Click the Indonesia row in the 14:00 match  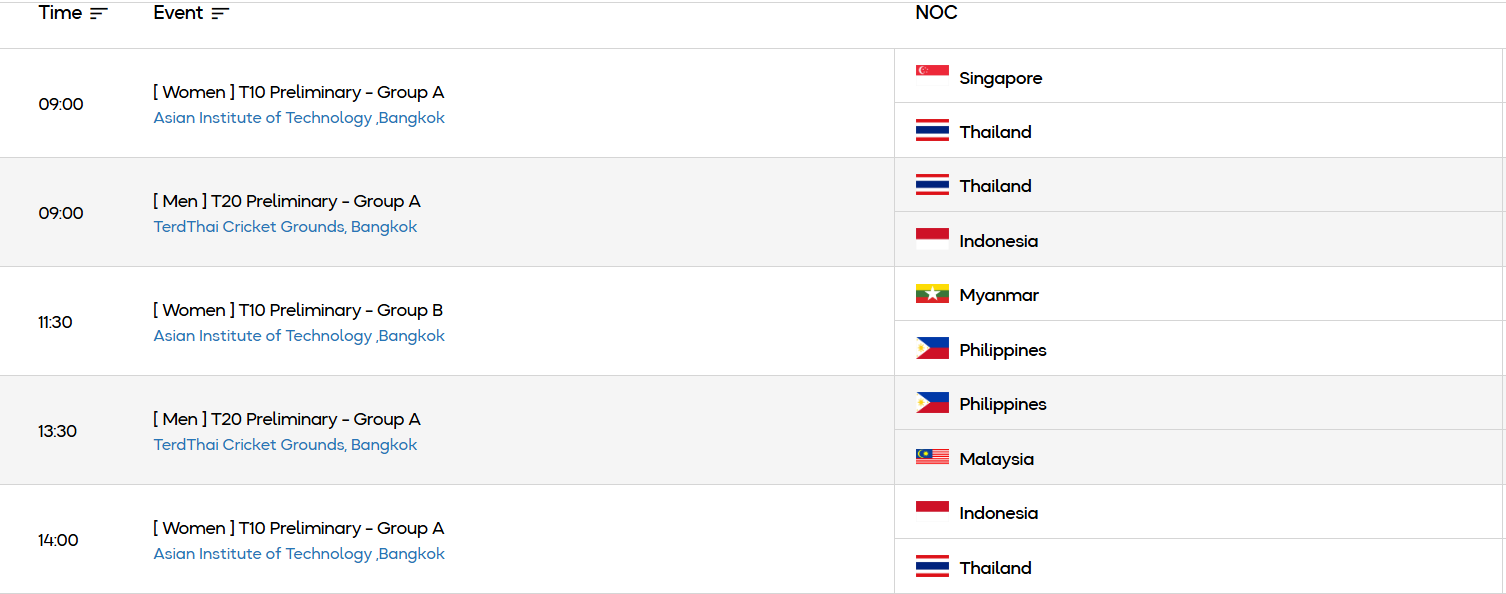998,512
